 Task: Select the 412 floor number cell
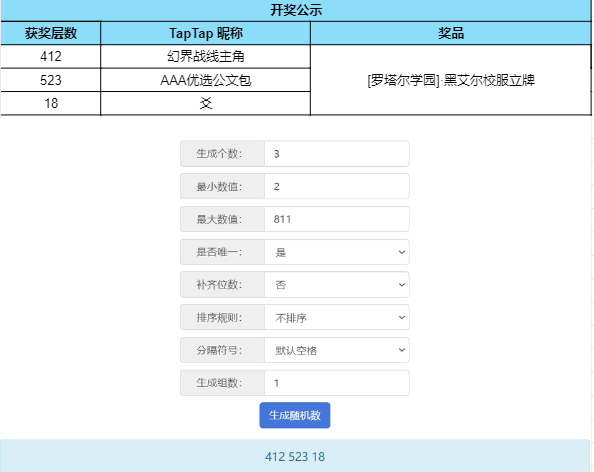click(x=51, y=56)
